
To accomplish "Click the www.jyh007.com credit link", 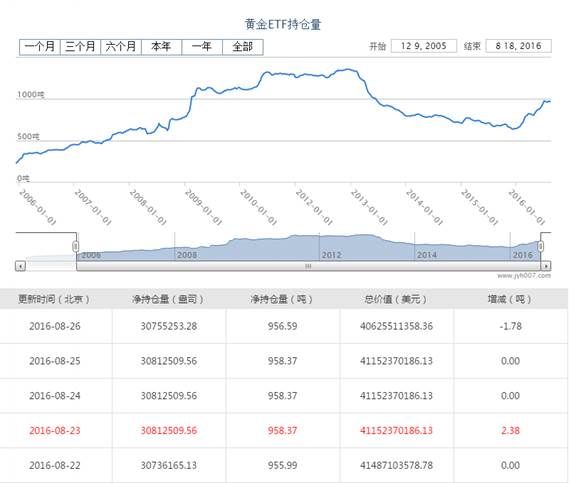I will [524, 275].
